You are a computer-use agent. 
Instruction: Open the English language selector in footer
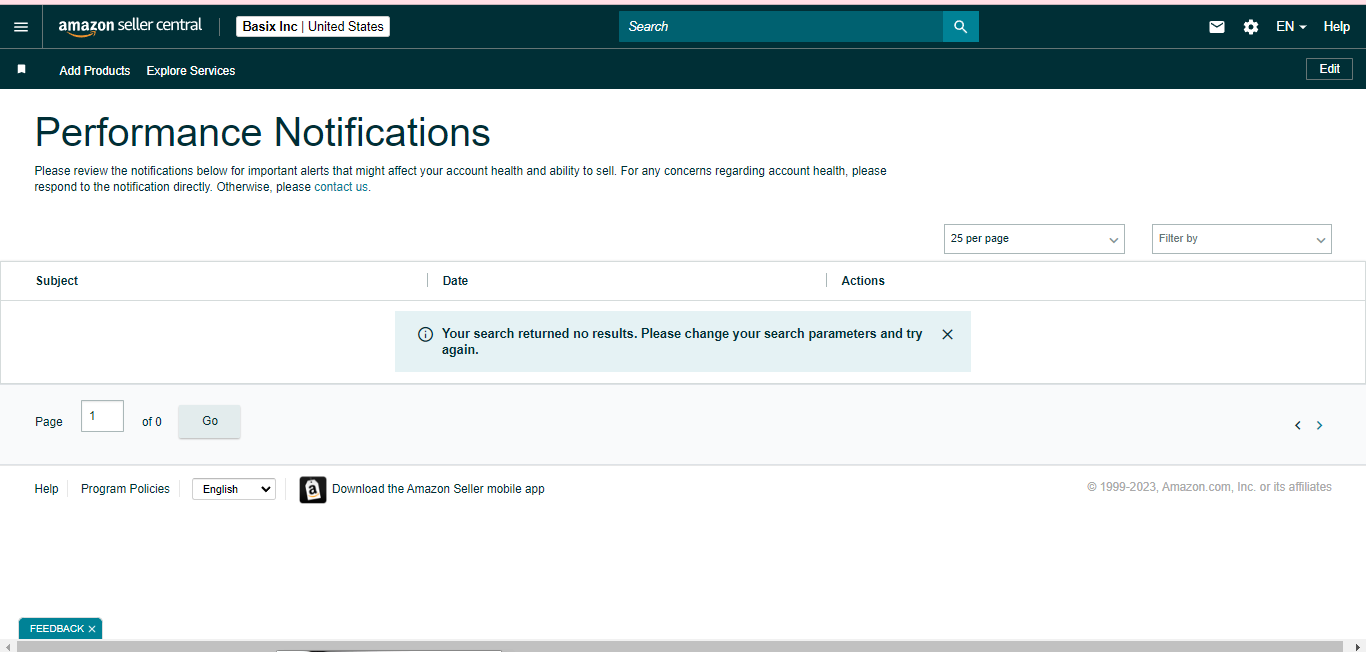click(234, 489)
